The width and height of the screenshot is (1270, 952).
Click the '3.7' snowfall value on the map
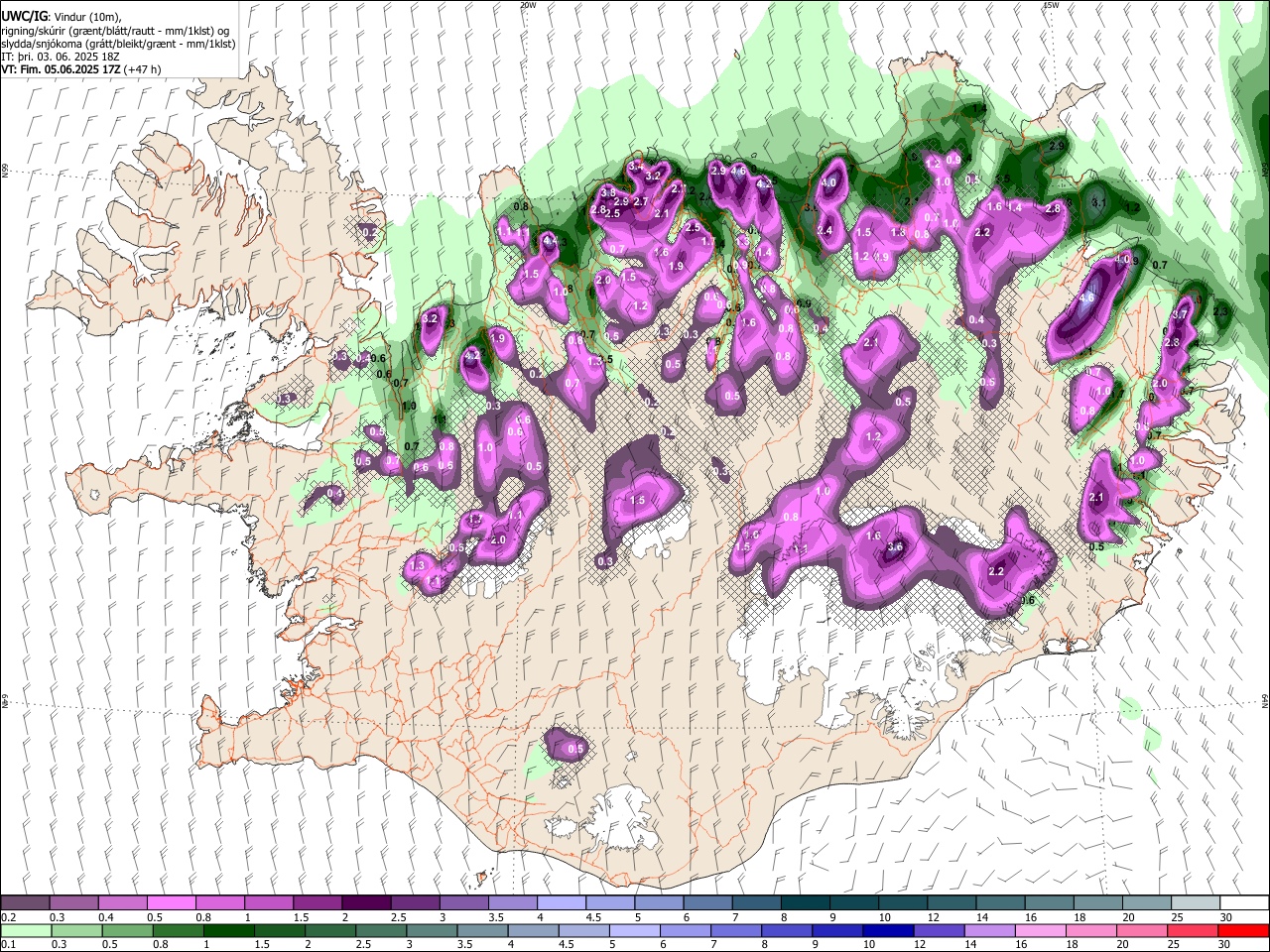pyautogui.click(x=1180, y=314)
